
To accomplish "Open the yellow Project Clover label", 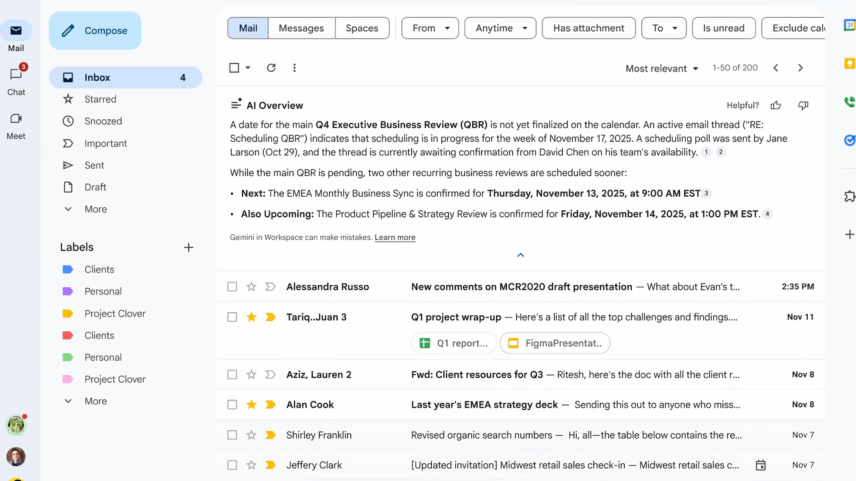I will pyautogui.click(x=115, y=314).
